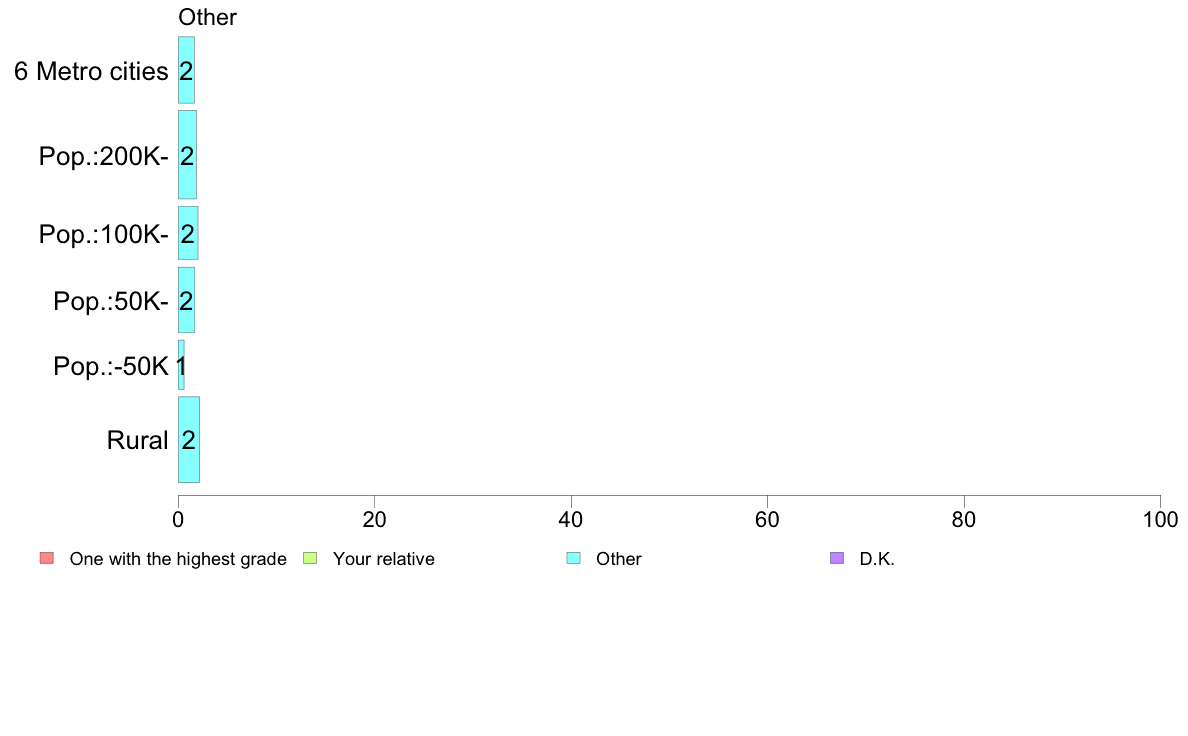Click the 'D.K.' legend text

point(877,559)
